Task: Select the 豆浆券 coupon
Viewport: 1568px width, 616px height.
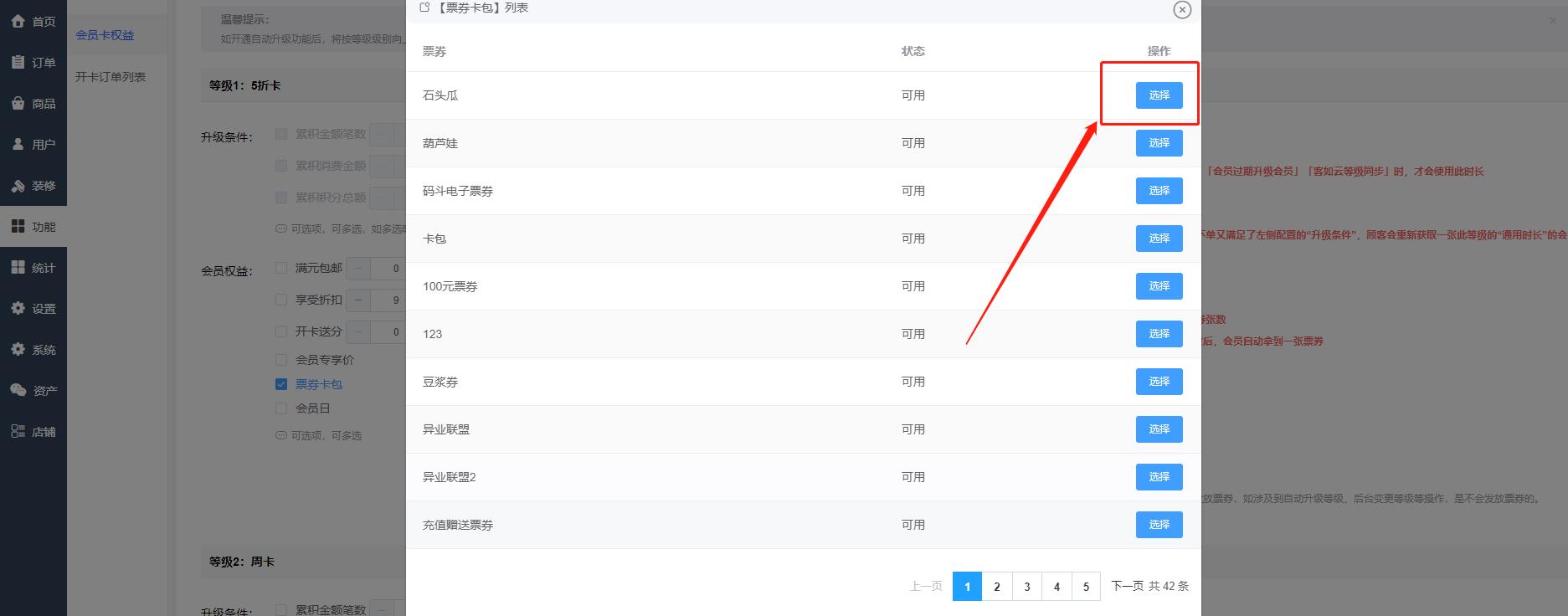Action: tap(1159, 382)
